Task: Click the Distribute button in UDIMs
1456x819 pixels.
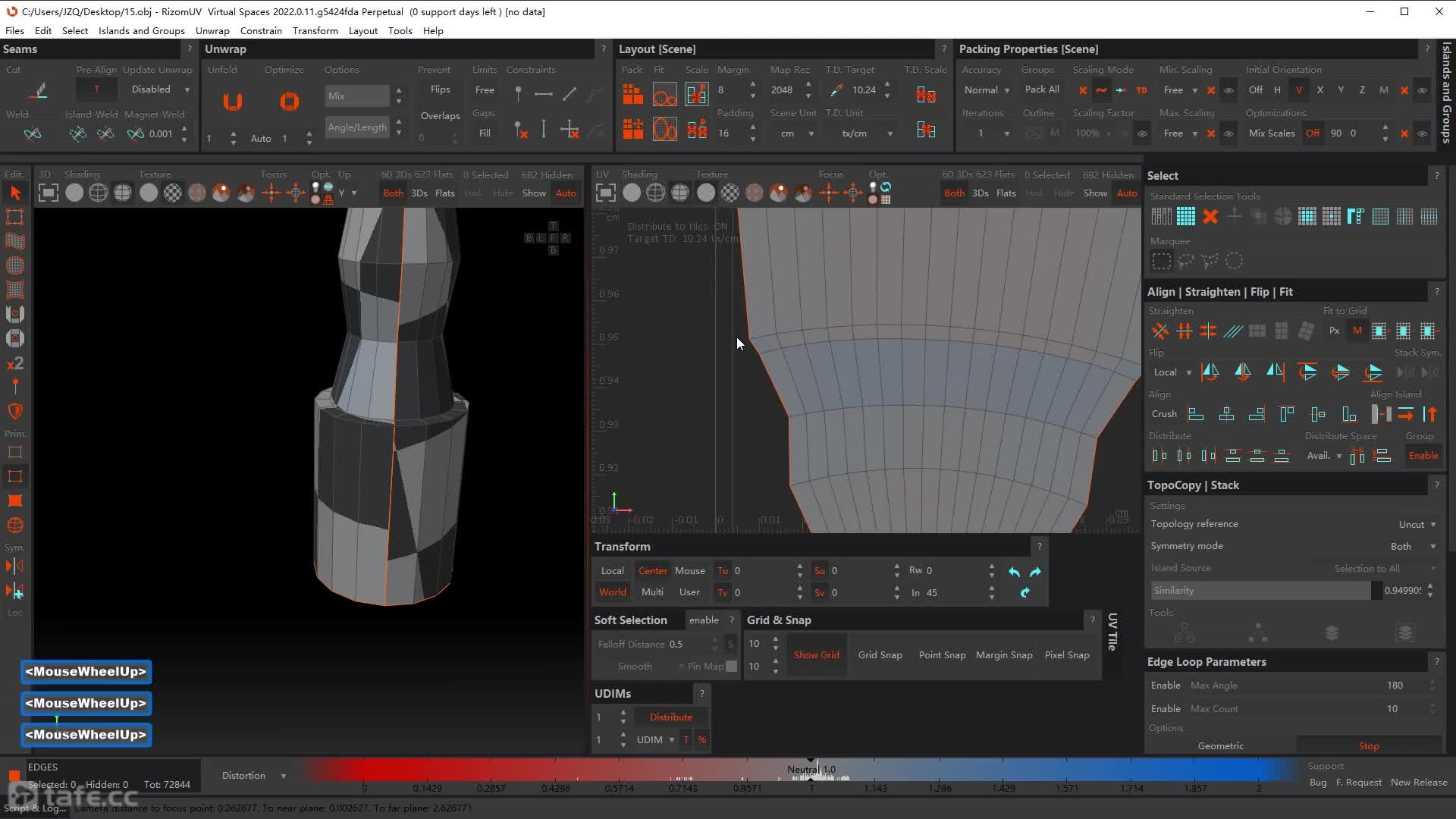Action: (x=670, y=717)
